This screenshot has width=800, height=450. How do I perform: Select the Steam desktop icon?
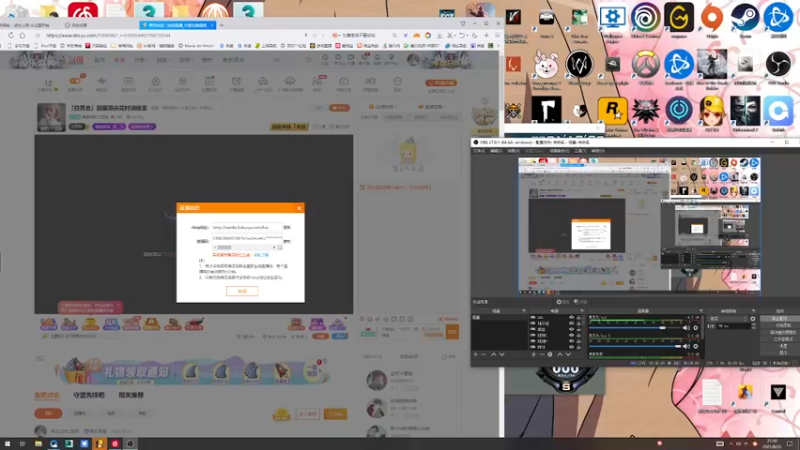(x=745, y=18)
